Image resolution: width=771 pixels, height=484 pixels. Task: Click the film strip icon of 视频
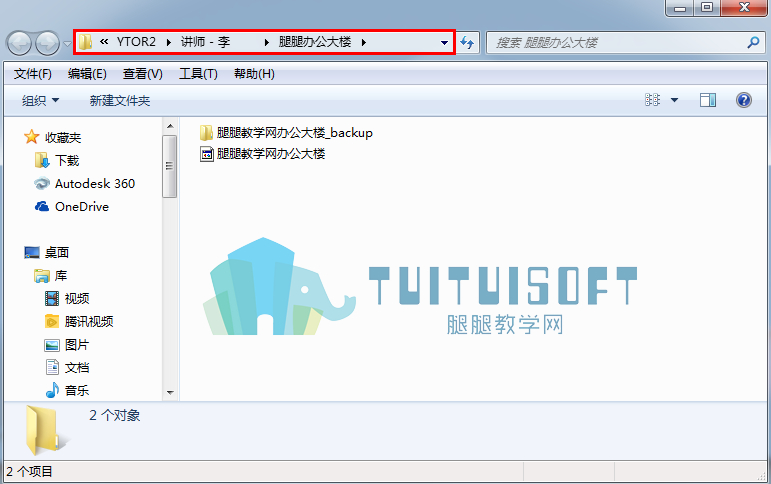(52, 299)
